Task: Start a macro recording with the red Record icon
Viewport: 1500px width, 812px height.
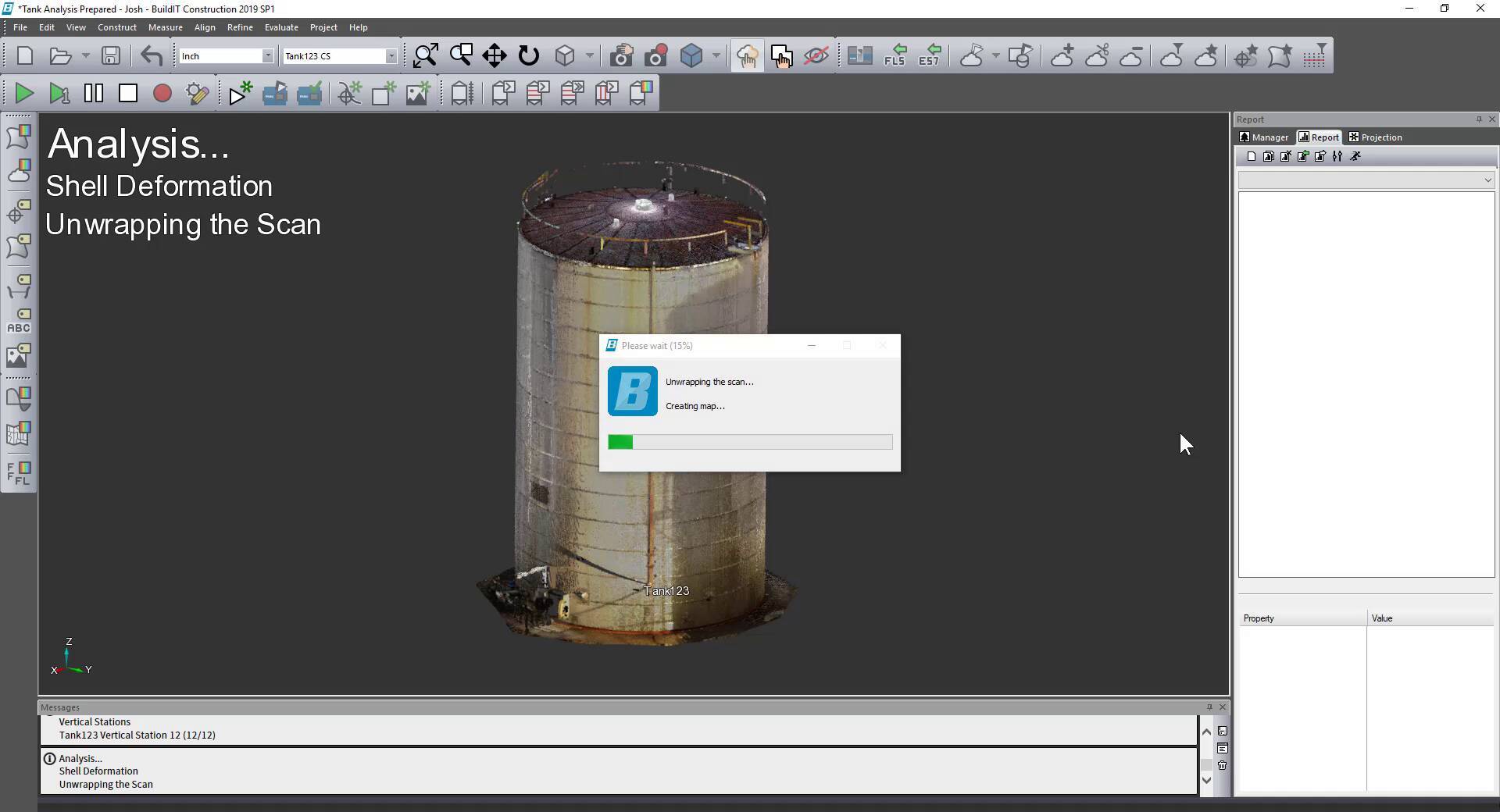Action: (162, 93)
